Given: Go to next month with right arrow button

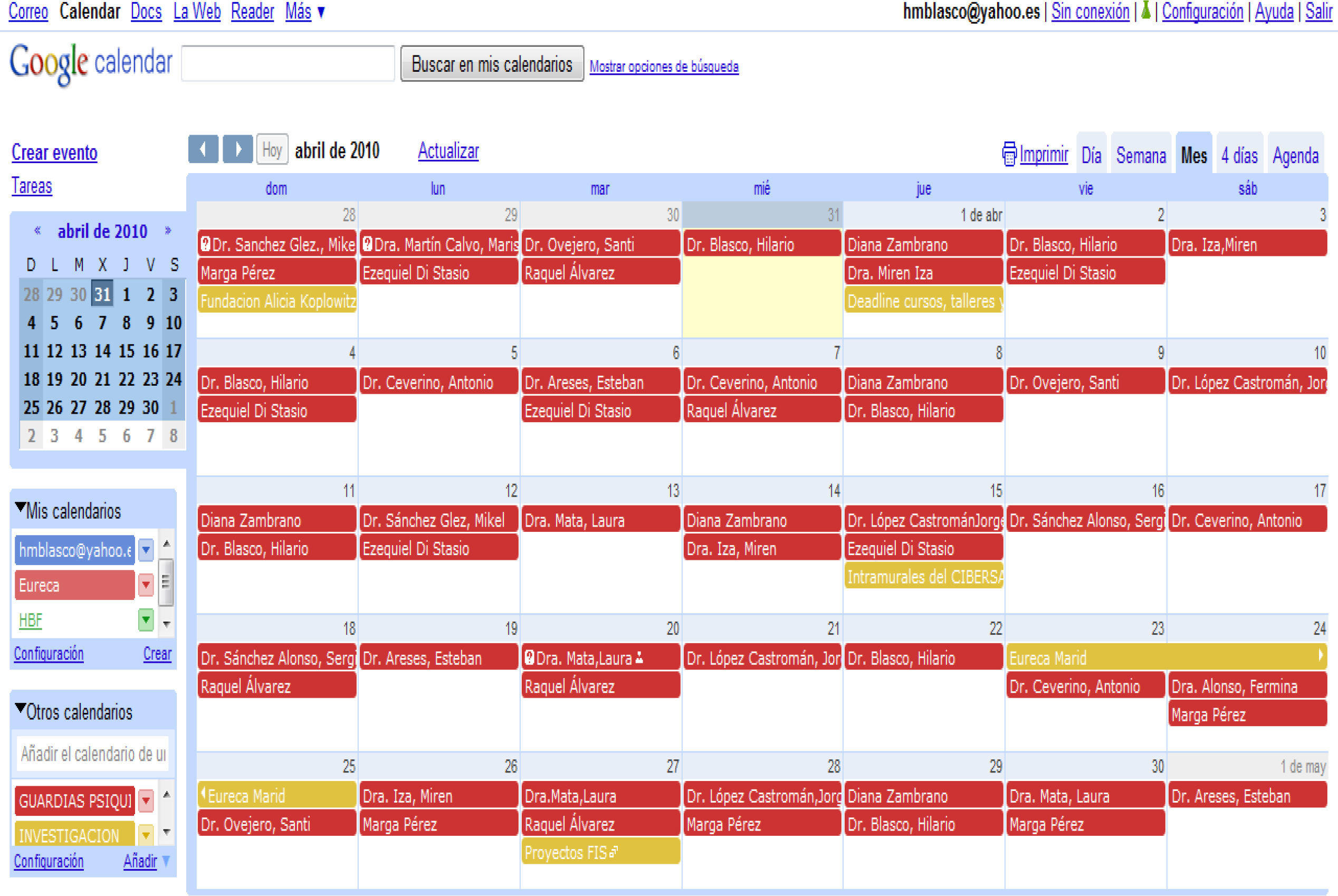Looking at the screenshot, I should (237, 150).
